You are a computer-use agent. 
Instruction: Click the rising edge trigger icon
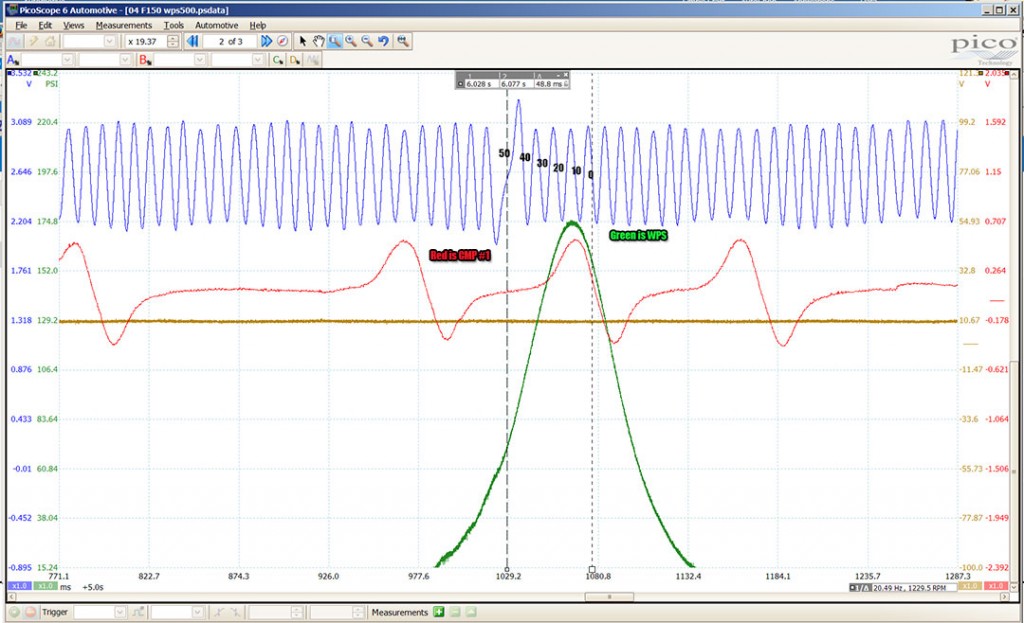coord(219,613)
